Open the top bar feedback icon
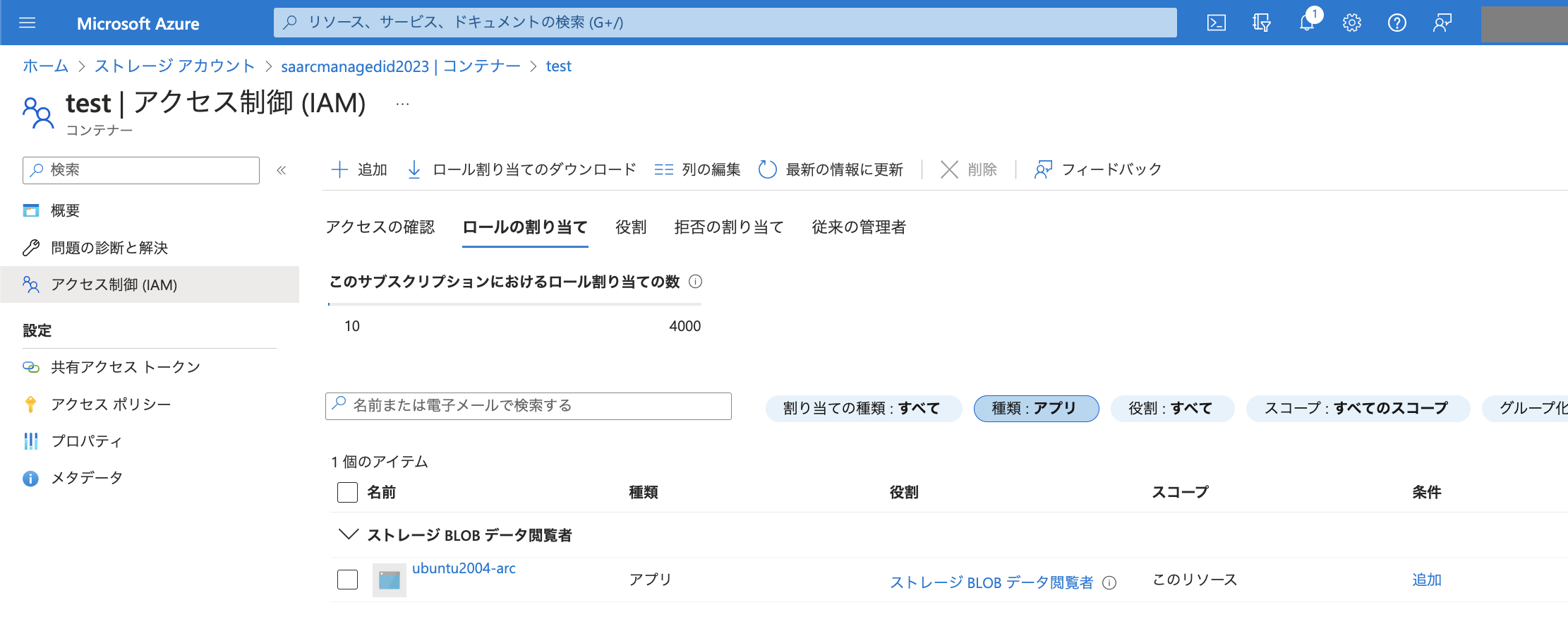The image size is (1568, 617). [x=1442, y=23]
